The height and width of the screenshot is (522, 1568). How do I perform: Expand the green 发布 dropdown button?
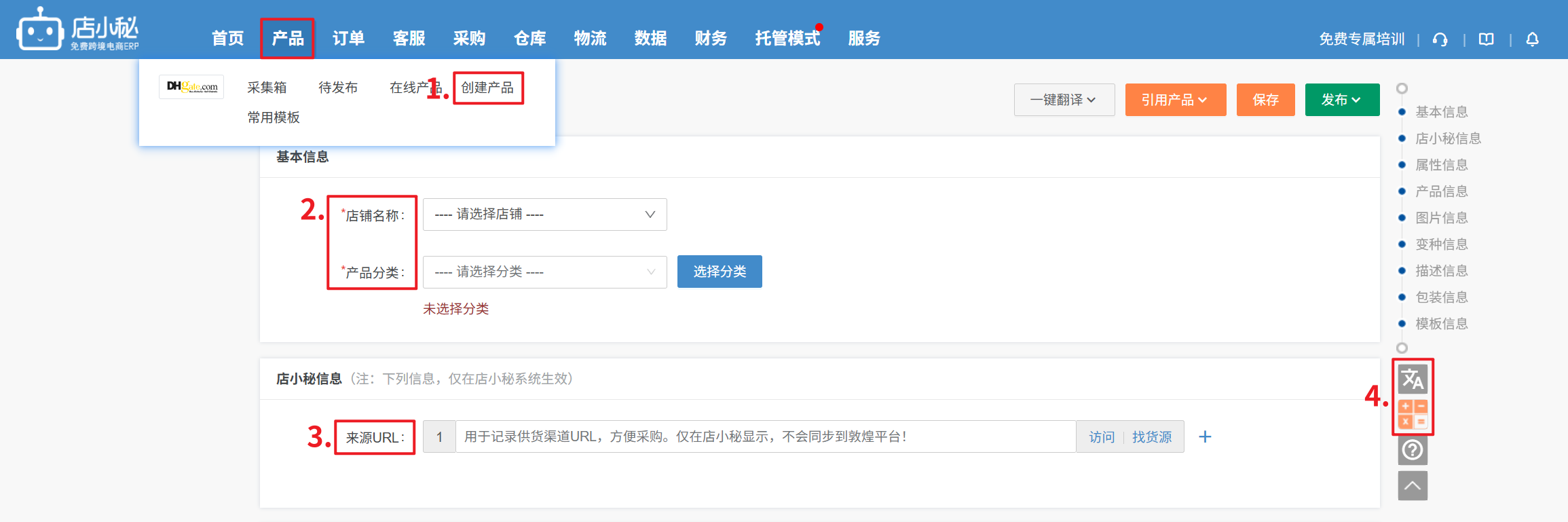coord(1341,100)
